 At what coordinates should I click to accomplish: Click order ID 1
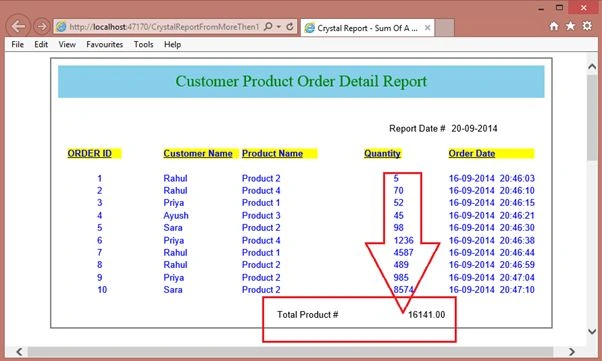[99, 179]
